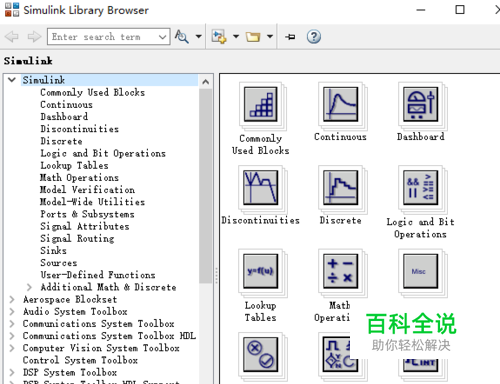500x384 pixels.
Task: Click the search binoculars icon
Action: click(x=182, y=36)
